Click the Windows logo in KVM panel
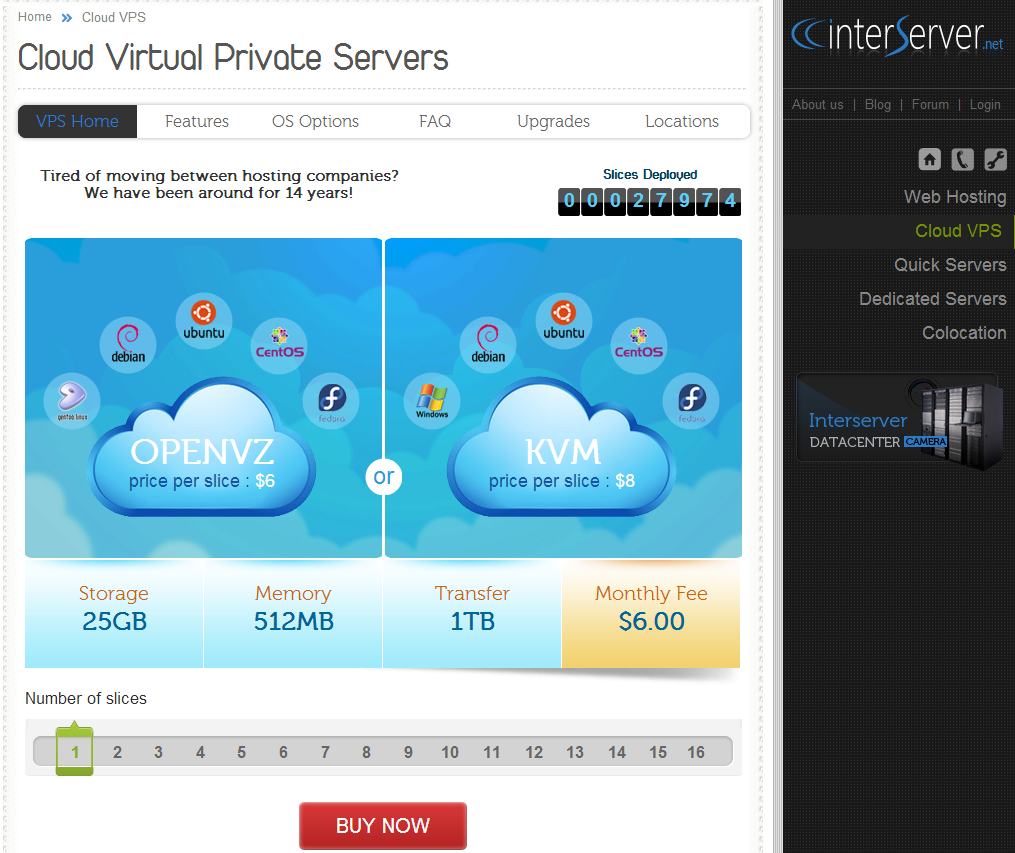The height and width of the screenshot is (853, 1015). coord(432,401)
